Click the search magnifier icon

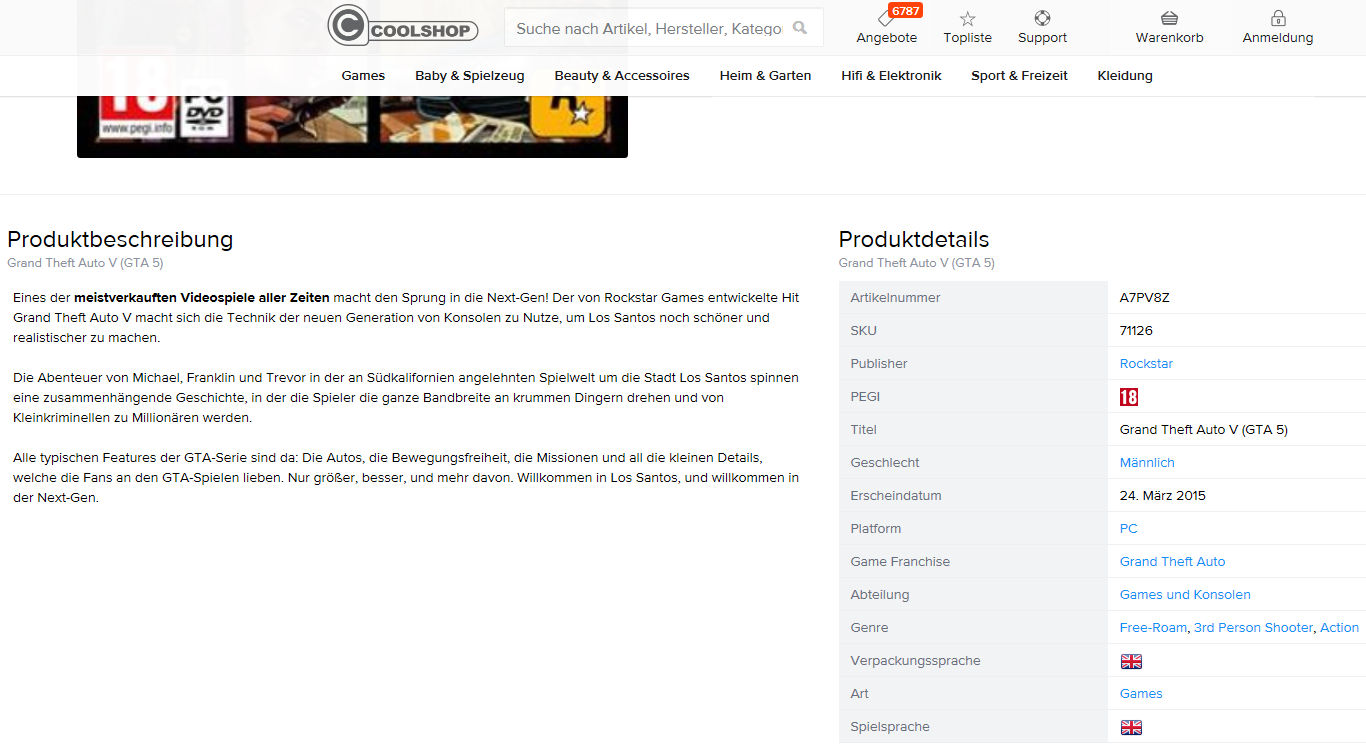tap(800, 28)
